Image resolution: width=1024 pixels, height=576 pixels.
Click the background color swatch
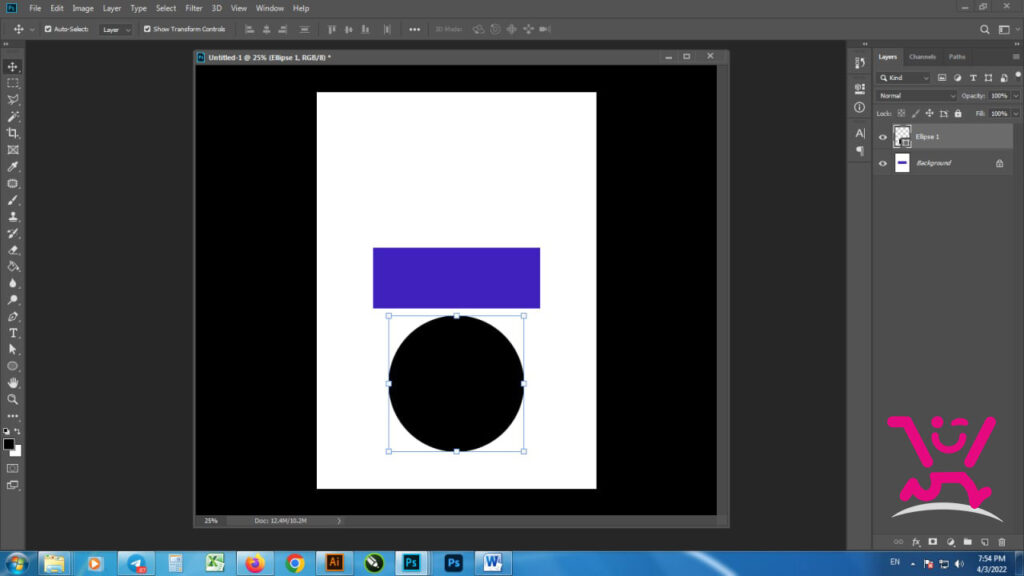click(x=17, y=452)
